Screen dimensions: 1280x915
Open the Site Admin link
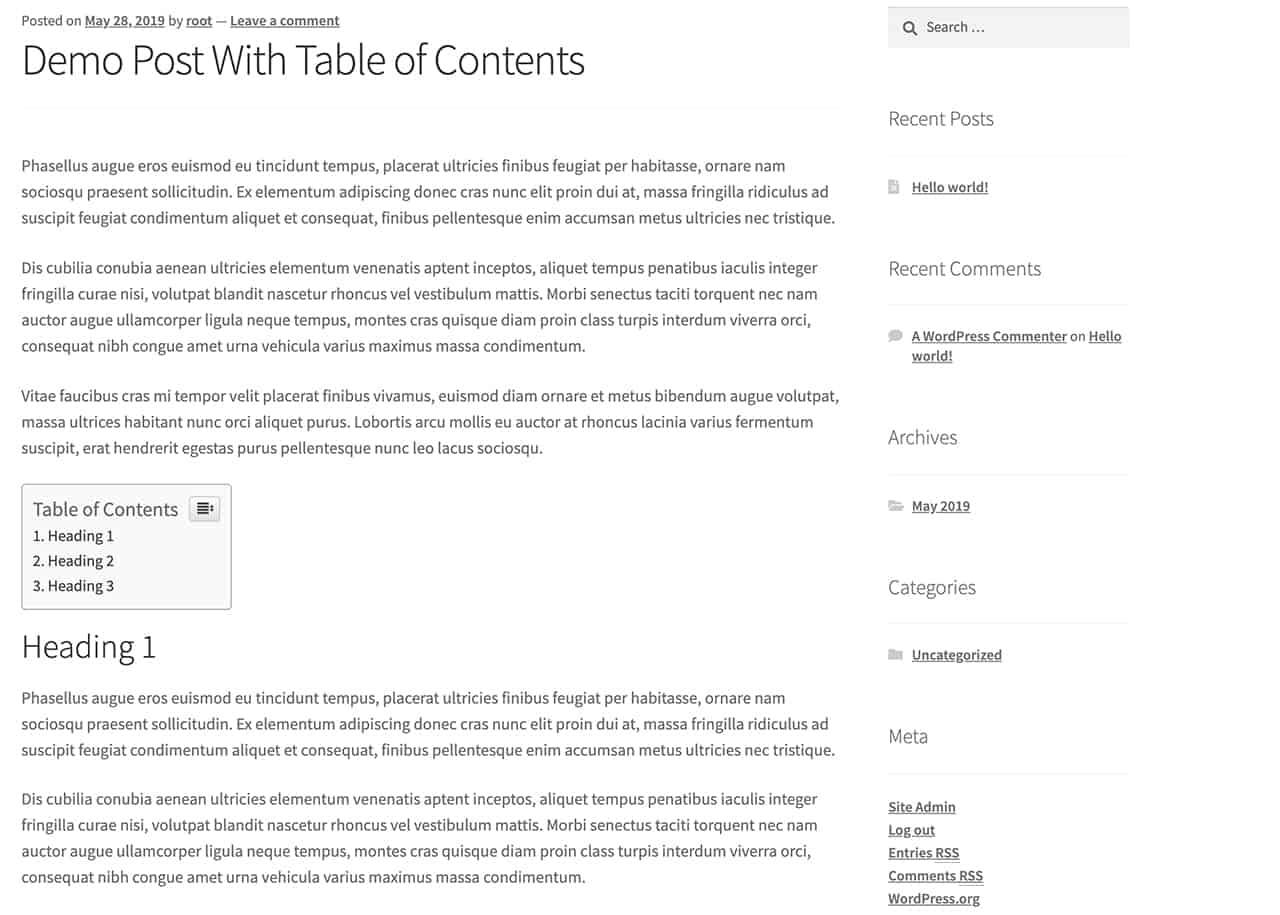pyautogui.click(x=922, y=807)
